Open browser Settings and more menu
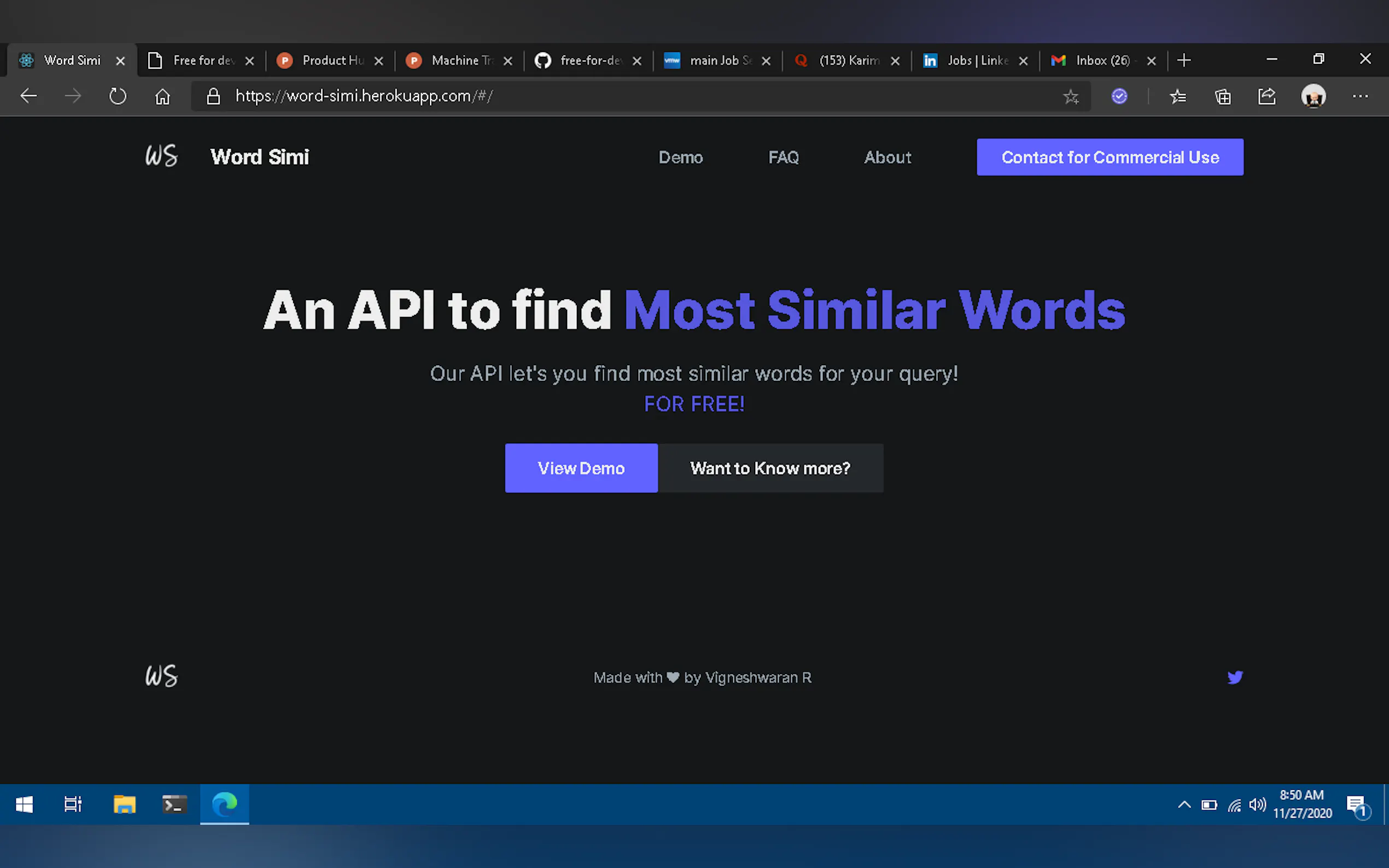The image size is (1389, 868). 1359,96
